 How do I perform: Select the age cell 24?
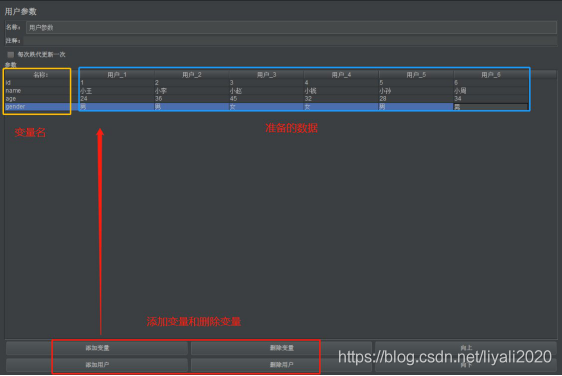click(x=117, y=99)
